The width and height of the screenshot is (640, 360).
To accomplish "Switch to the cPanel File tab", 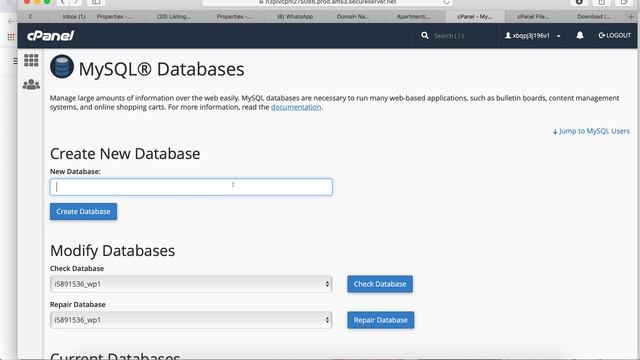I will [533, 17].
